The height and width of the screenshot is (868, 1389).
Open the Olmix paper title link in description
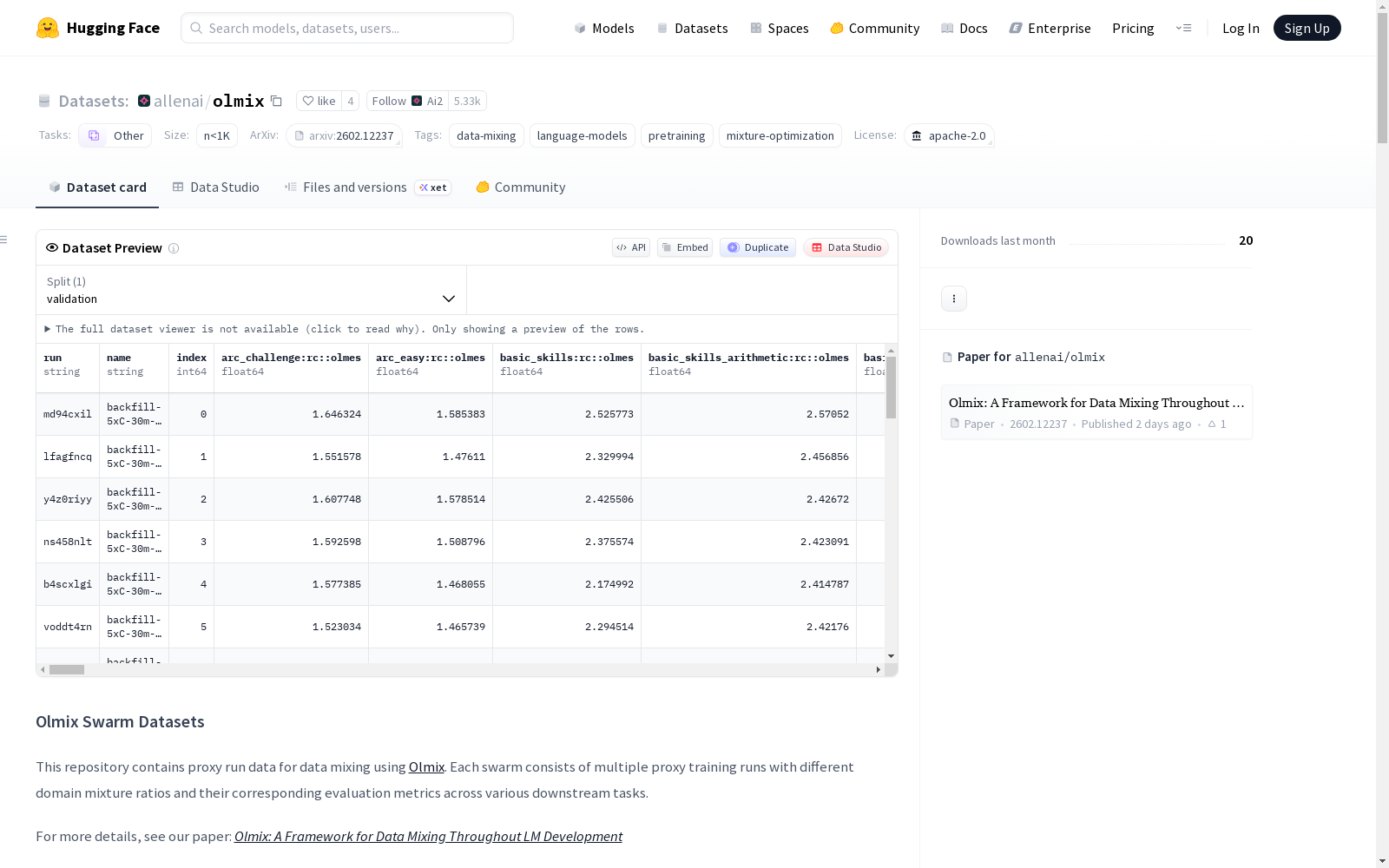point(428,836)
